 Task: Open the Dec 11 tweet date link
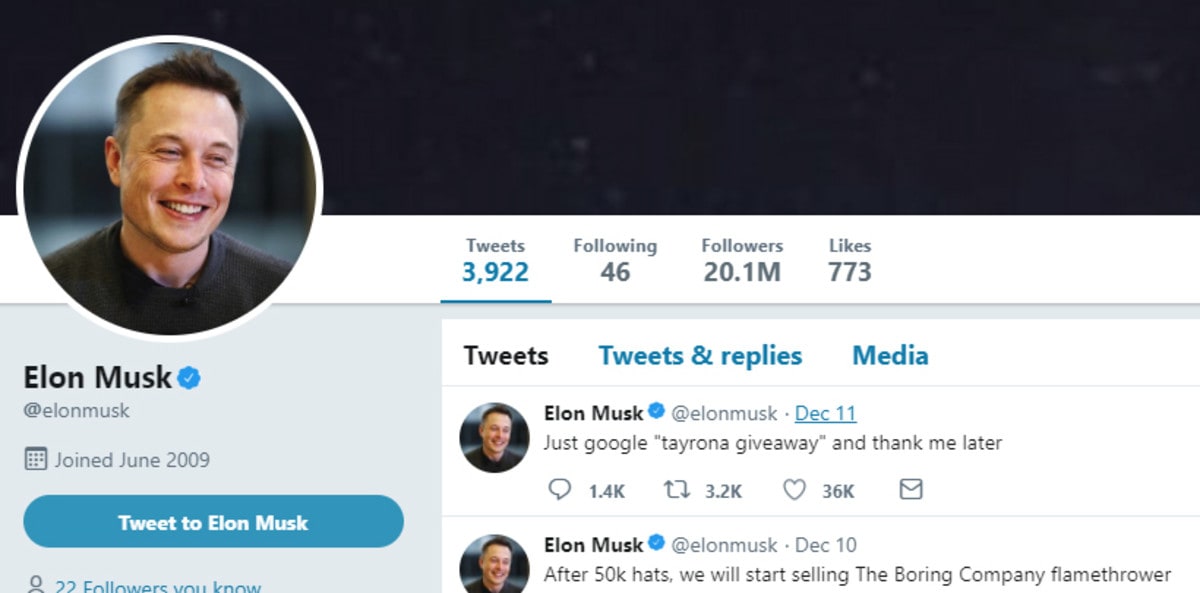825,414
